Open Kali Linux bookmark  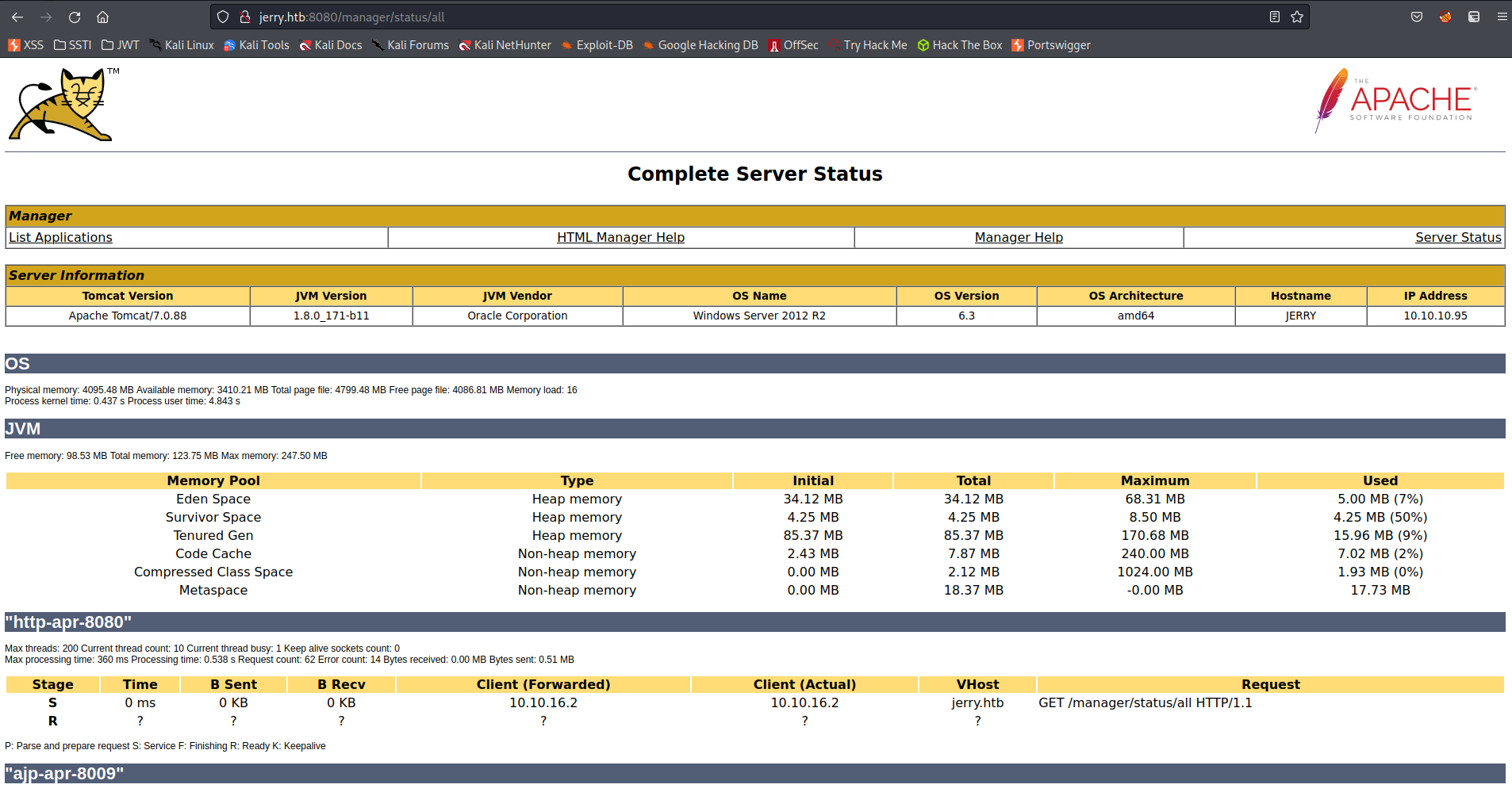coord(182,45)
